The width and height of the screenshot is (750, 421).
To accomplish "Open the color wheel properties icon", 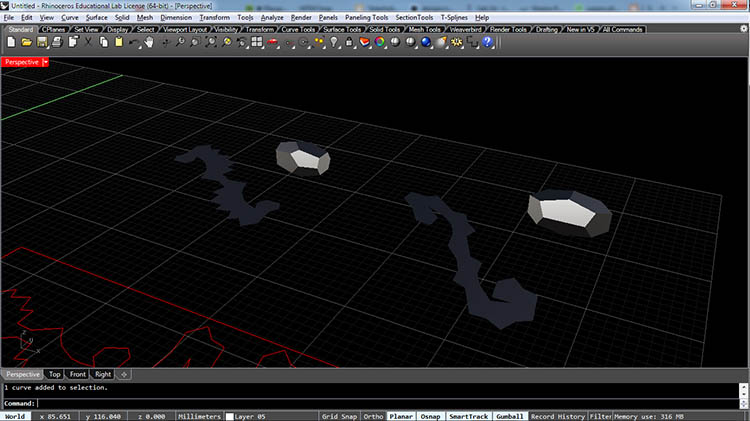I will pos(380,42).
